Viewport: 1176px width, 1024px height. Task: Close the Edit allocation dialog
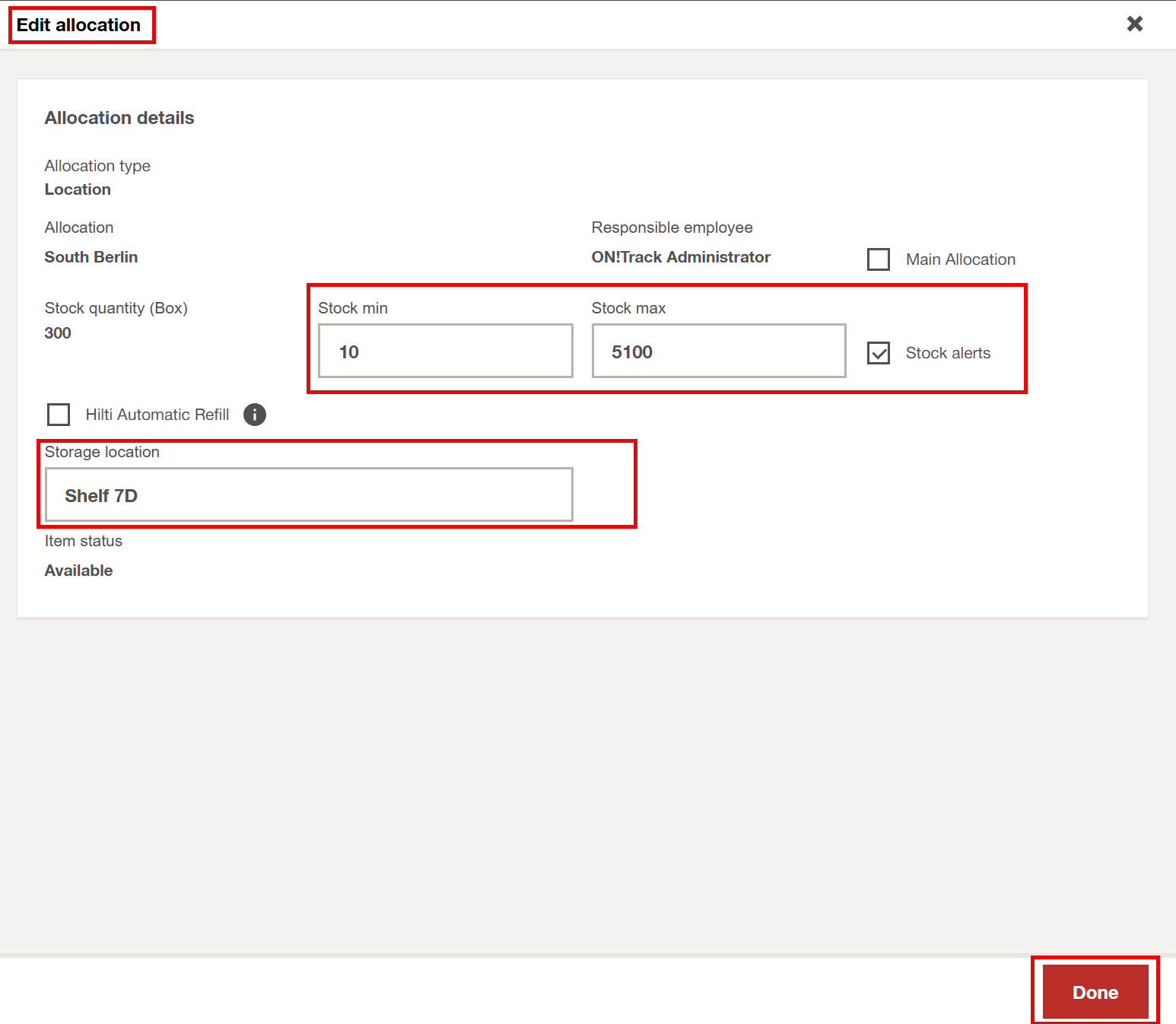point(1134,24)
